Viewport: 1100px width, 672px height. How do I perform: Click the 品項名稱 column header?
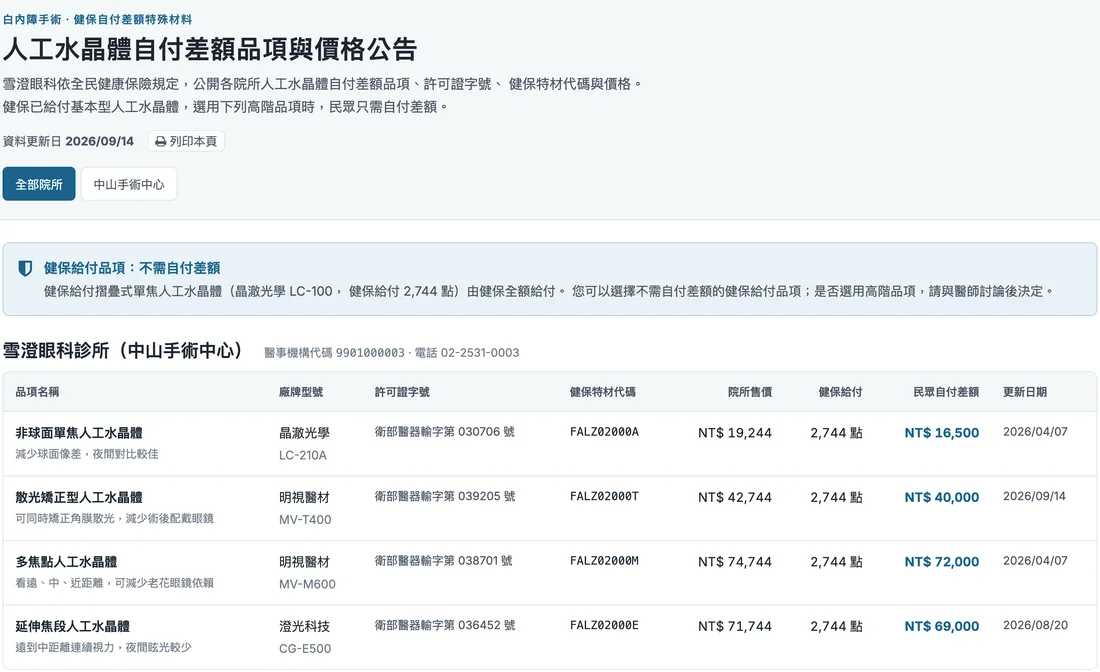[x=37, y=391]
